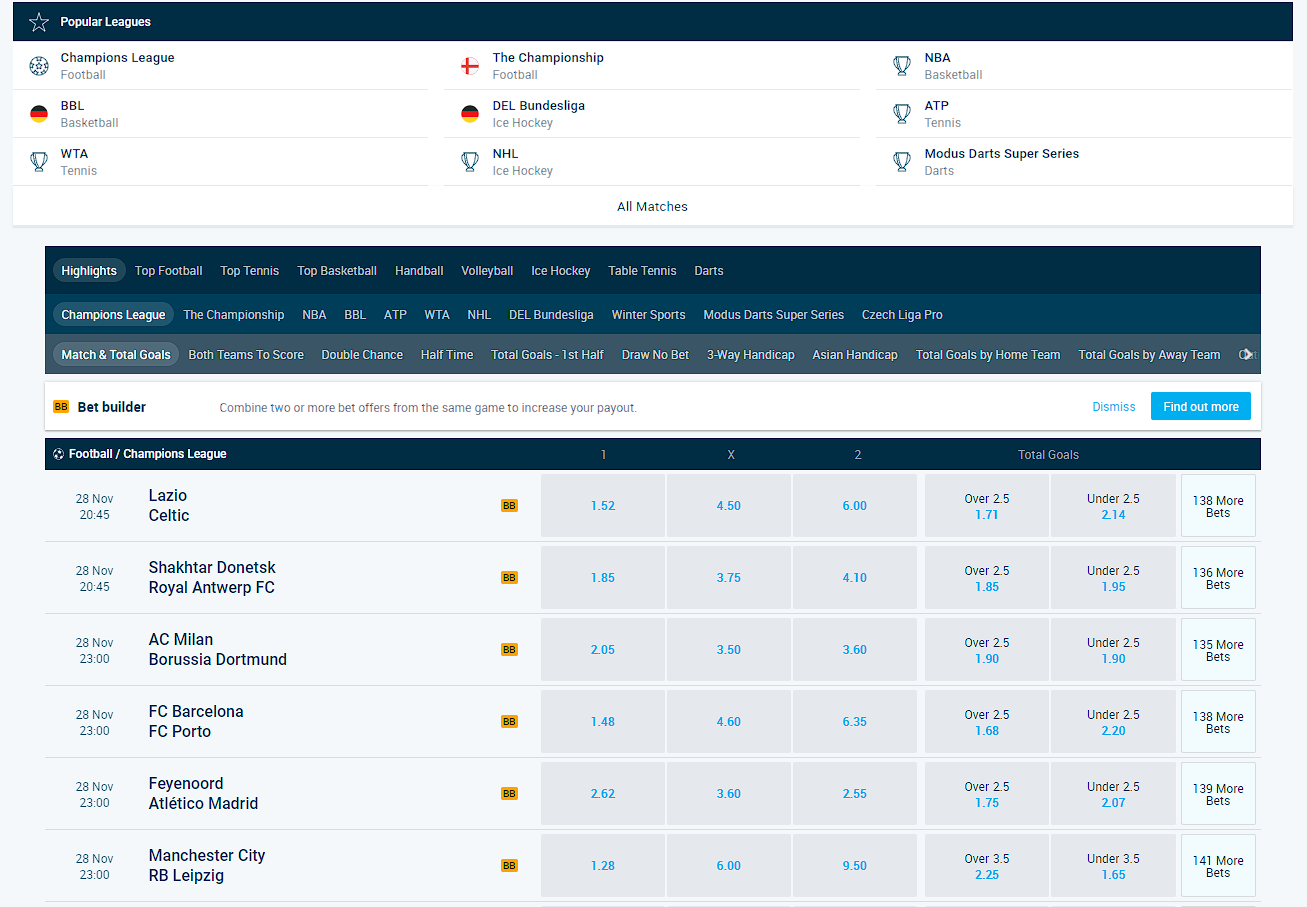Toggle Over 2.5 goals for AC Milan match
The height and width of the screenshot is (907, 1307).
click(986, 650)
